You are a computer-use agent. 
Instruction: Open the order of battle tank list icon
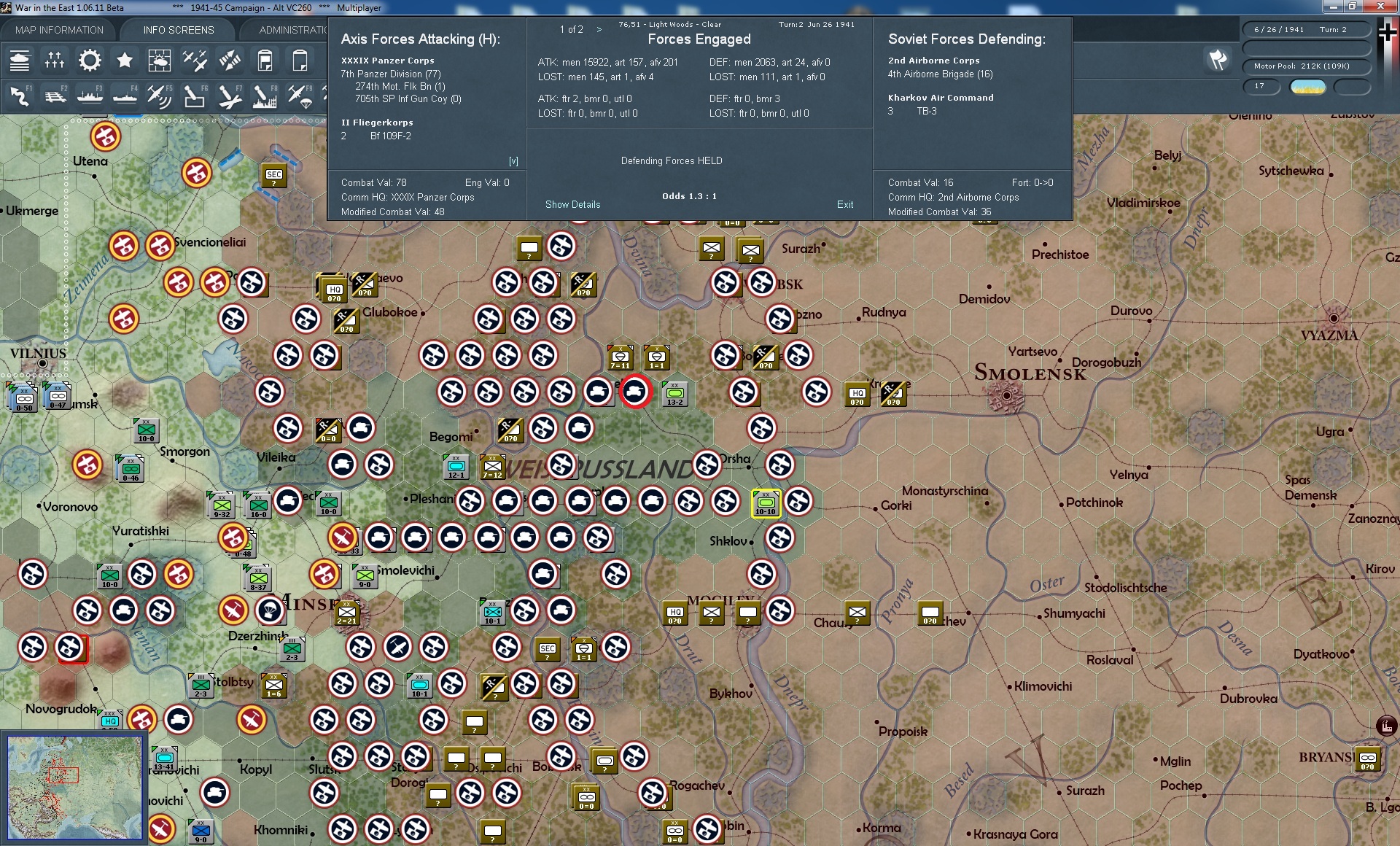click(20, 61)
